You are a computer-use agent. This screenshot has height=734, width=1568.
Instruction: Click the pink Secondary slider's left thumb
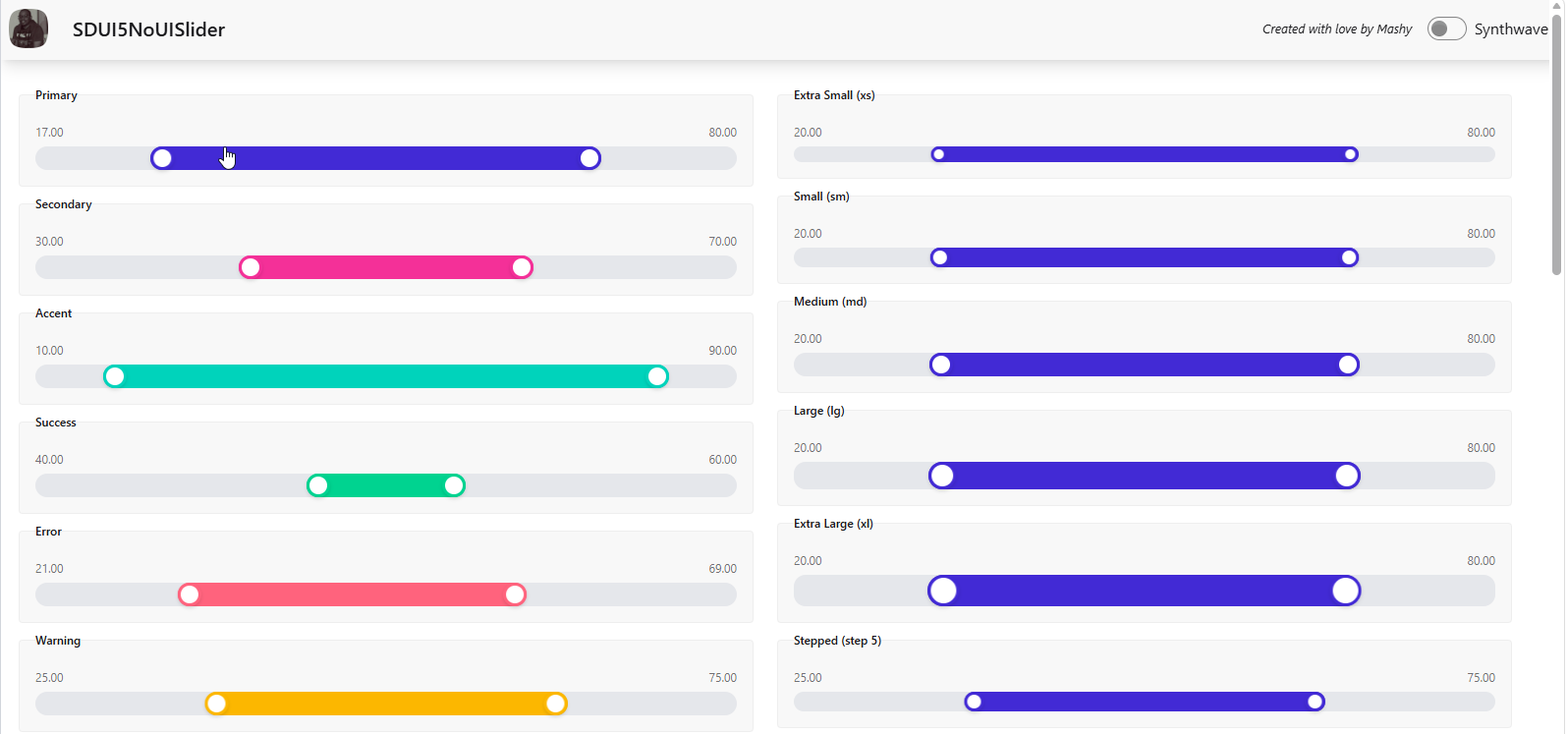tap(251, 267)
